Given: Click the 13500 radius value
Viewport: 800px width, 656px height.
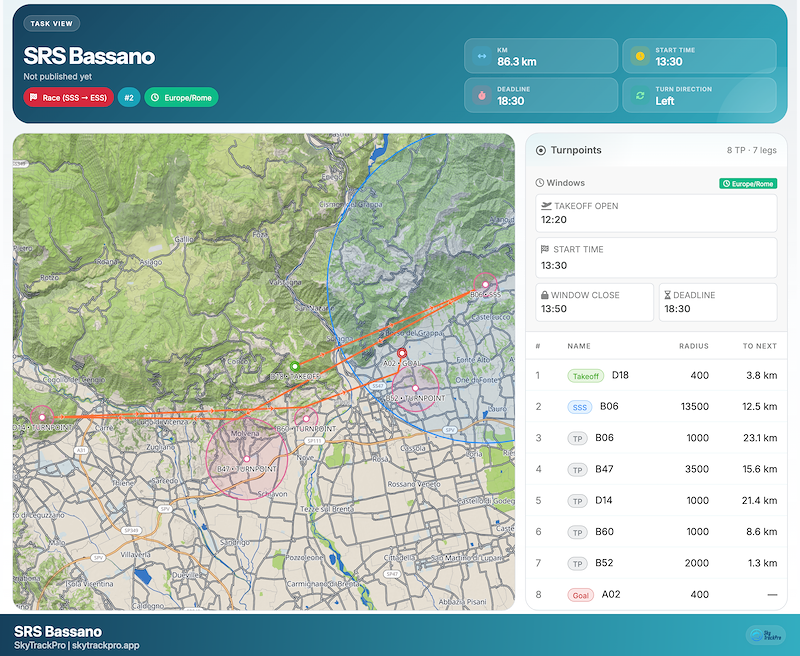Looking at the screenshot, I should [695, 407].
